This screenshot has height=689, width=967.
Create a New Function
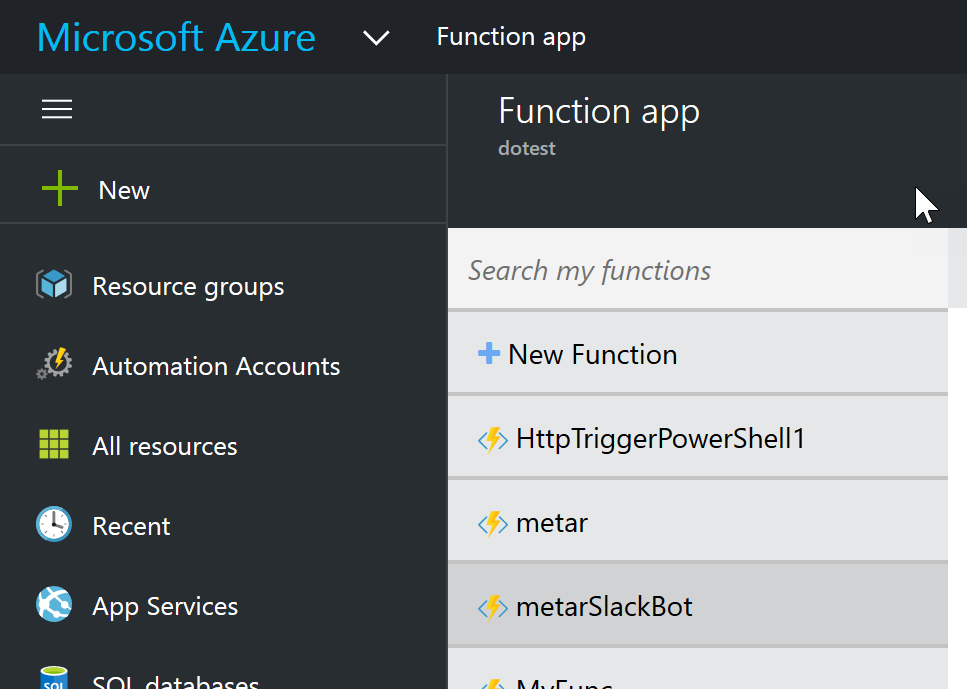point(697,353)
